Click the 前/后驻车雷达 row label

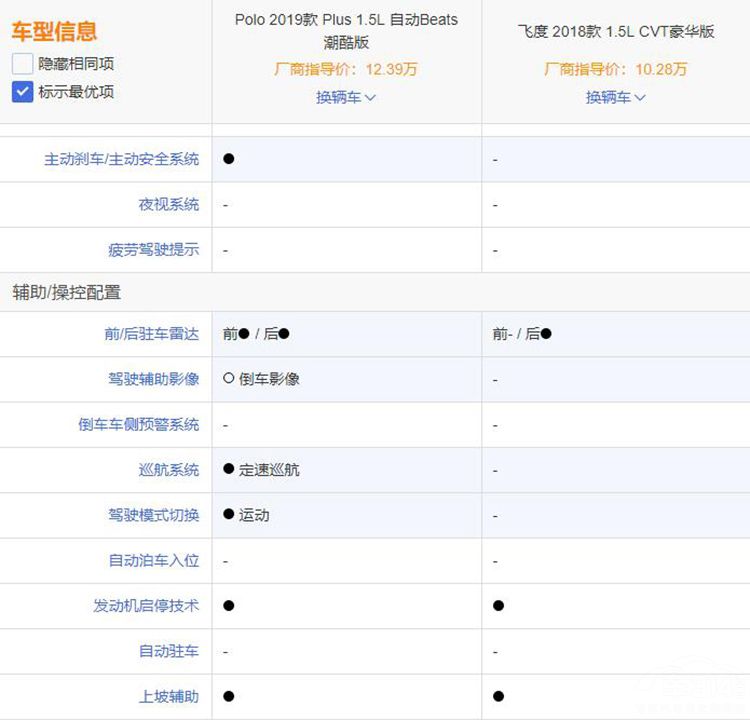151,334
